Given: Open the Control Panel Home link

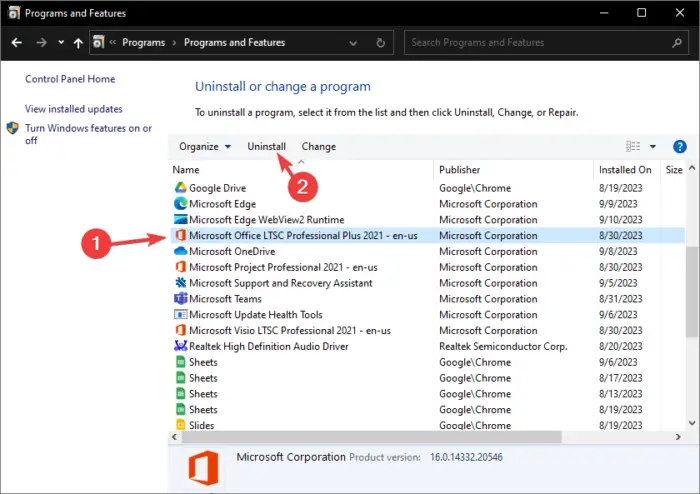Looking at the screenshot, I should 70,79.
